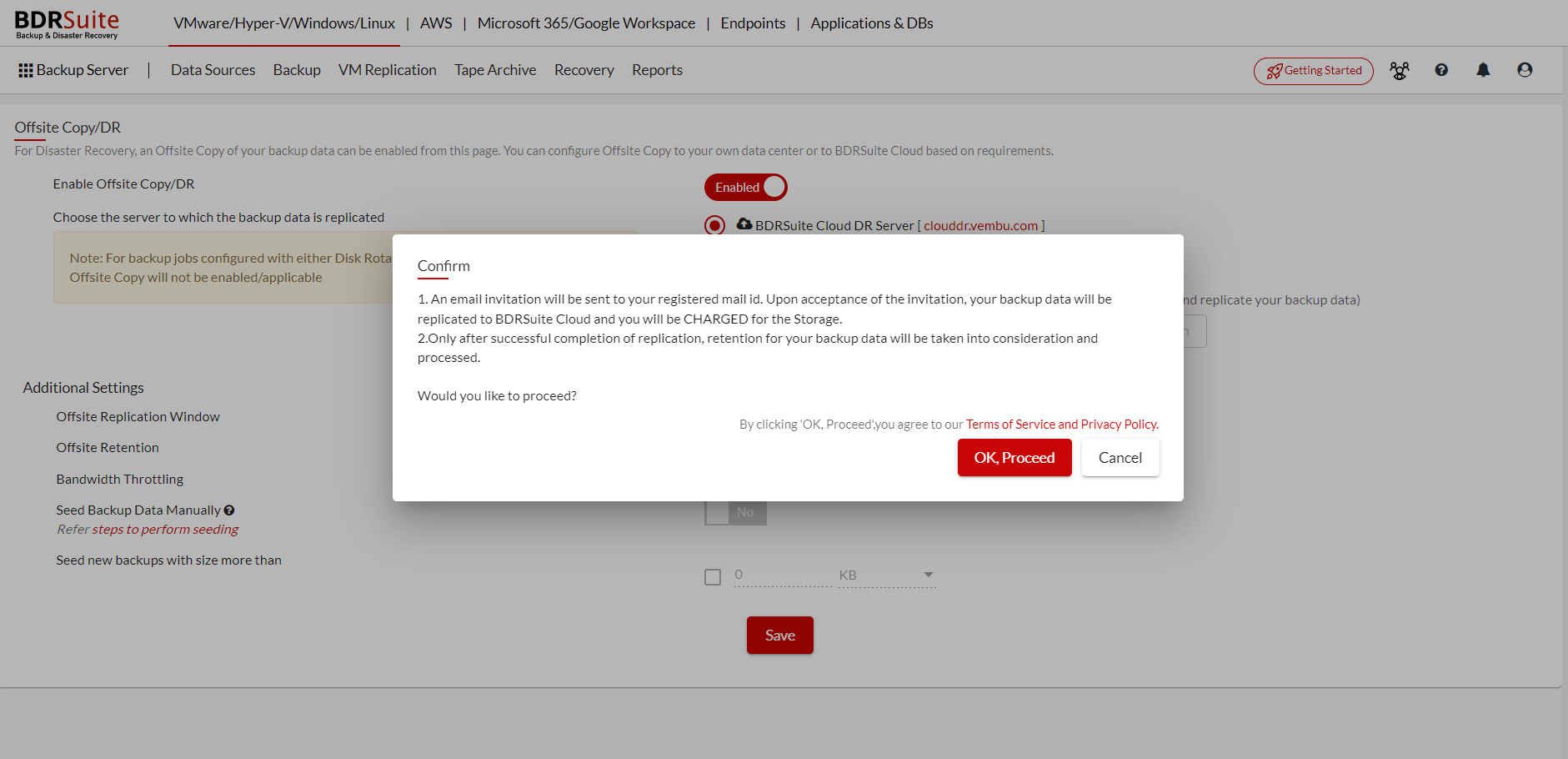Click OK, Proceed in Confirm dialog
Viewport: 1568px width, 759px height.
point(1014,458)
